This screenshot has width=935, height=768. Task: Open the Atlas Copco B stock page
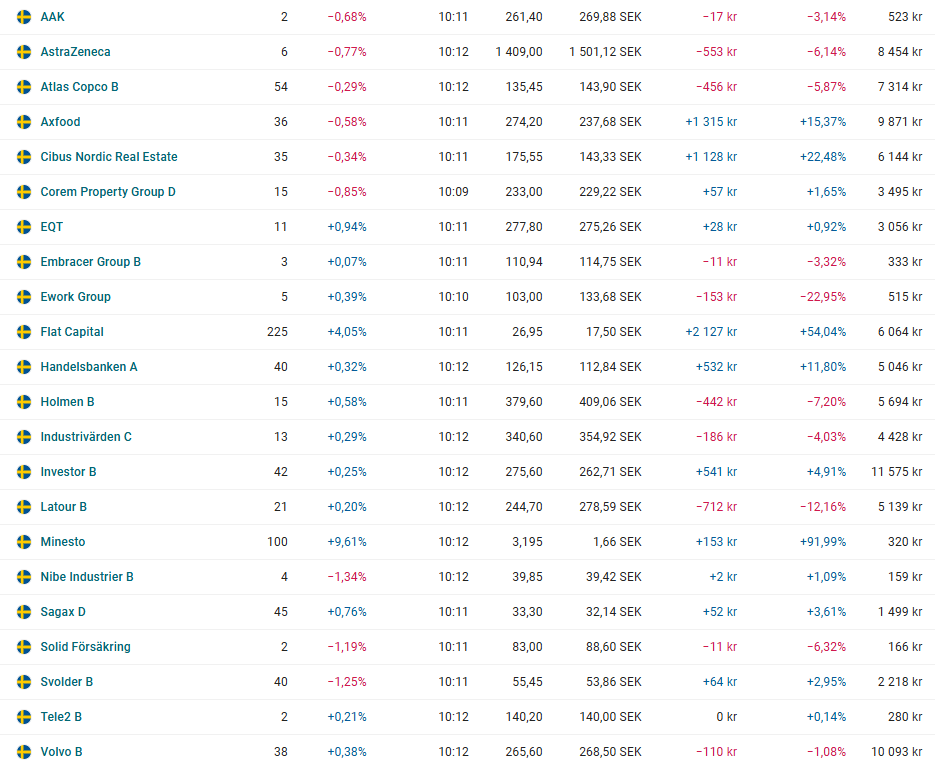coord(79,87)
